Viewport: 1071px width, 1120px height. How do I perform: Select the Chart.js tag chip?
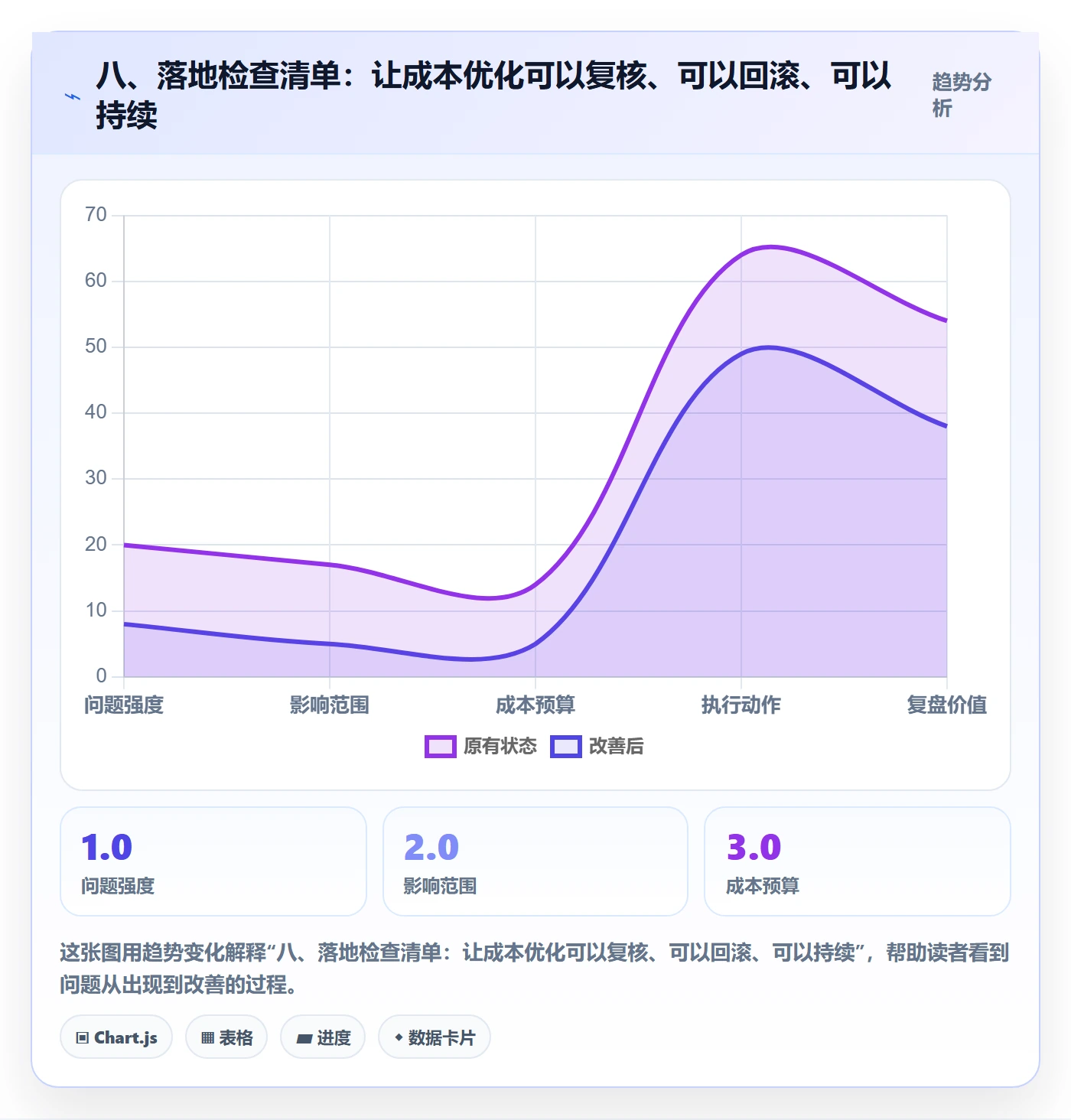point(116,1037)
